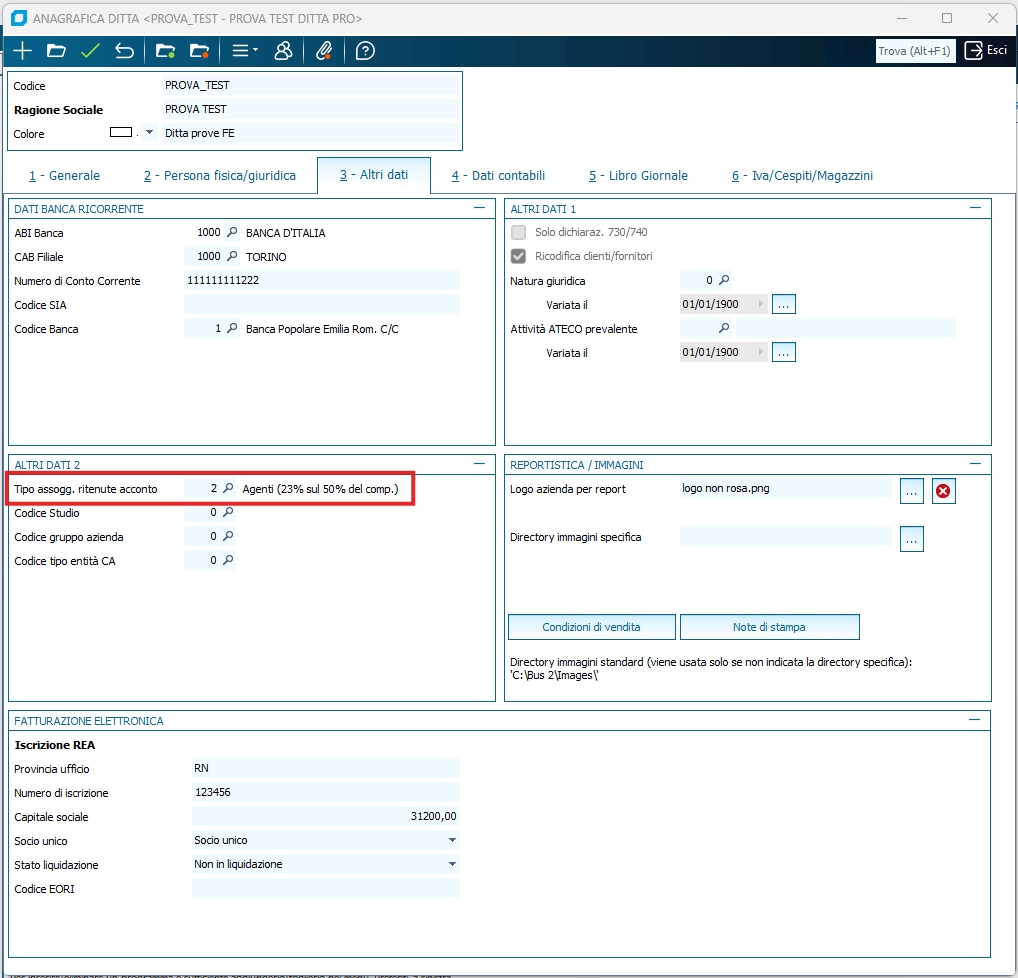
Task: Toggle the Ricodifica clienti/fornitori checkbox
Action: tap(519, 256)
